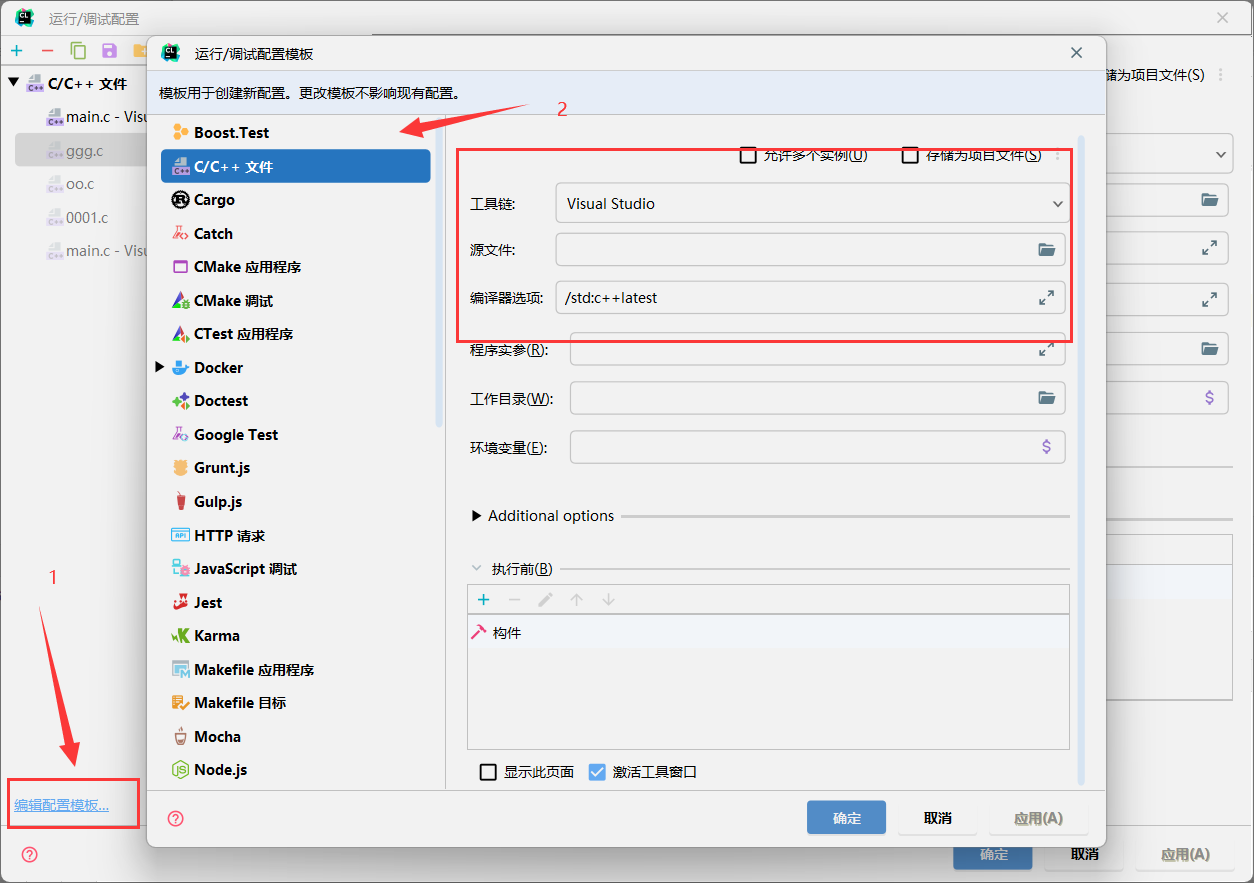Toggle the 显示此页面 checkbox
Image resolution: width=1254 pixels, height=883 pixels.
pos(488,772)
